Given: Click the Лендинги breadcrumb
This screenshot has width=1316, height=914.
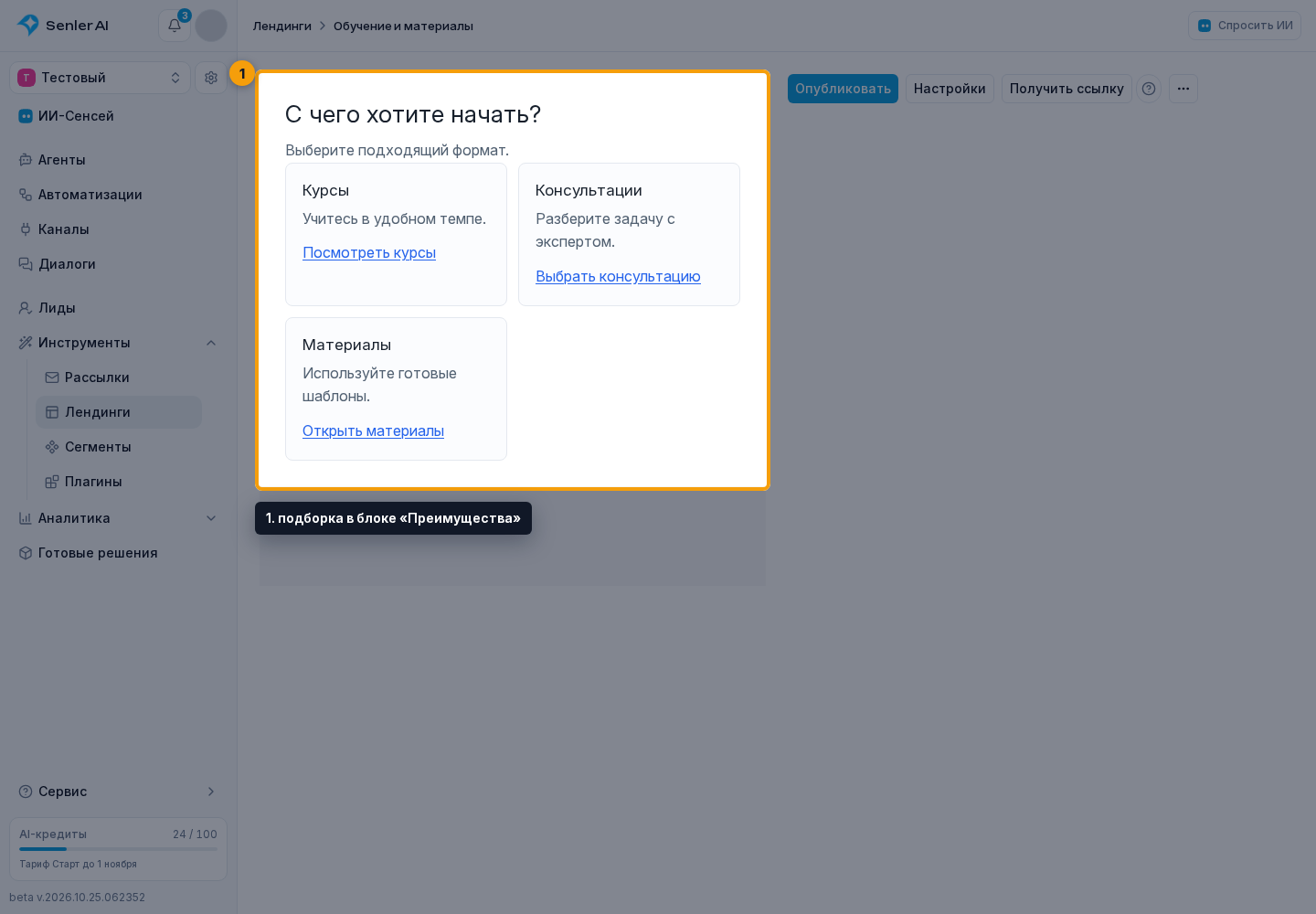Looking at the screenshot, I should coord(282,26).
